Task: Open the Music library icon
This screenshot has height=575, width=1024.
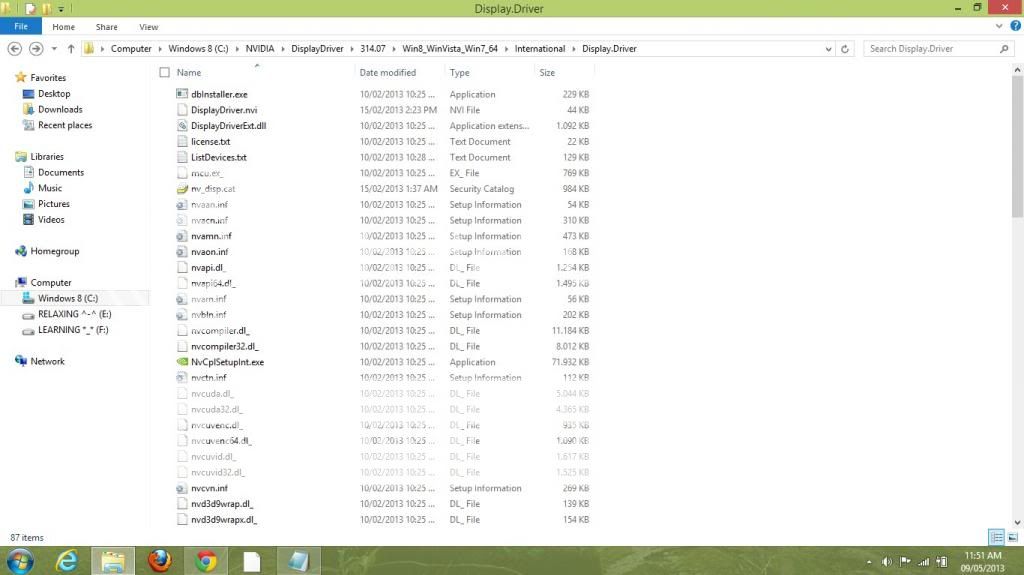Action: pos(28,188)
